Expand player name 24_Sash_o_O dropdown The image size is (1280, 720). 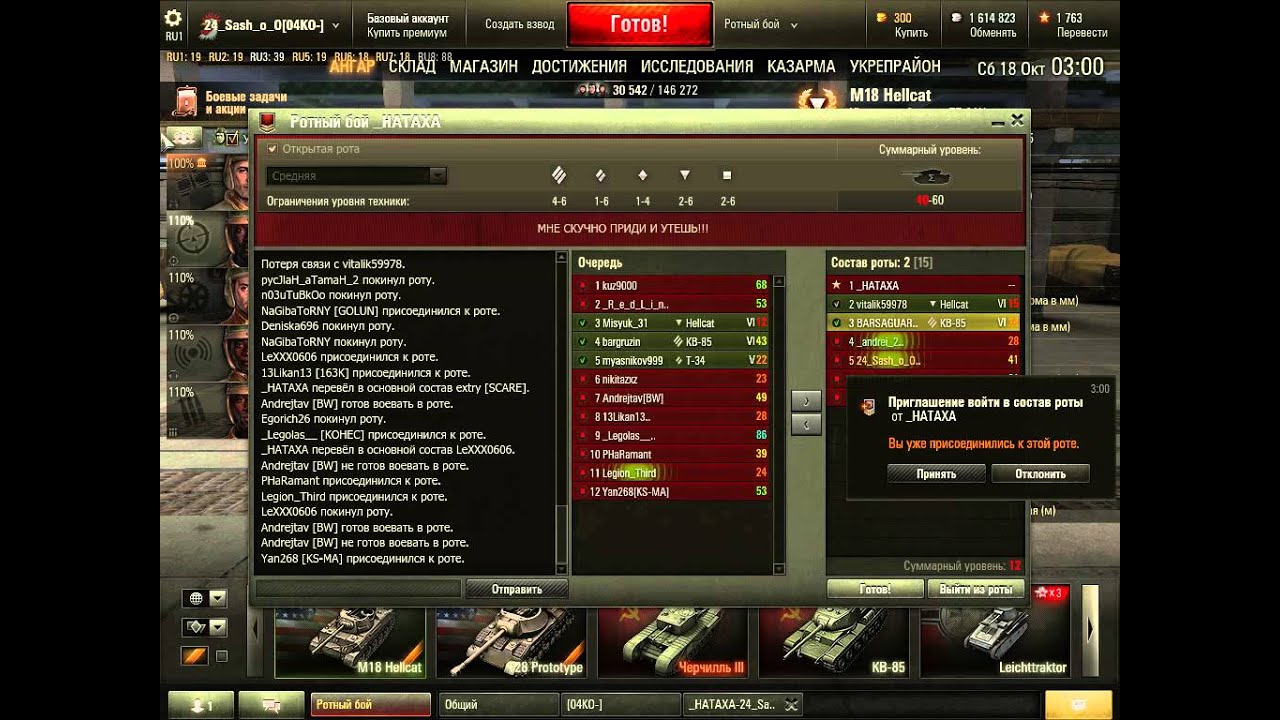335,26
